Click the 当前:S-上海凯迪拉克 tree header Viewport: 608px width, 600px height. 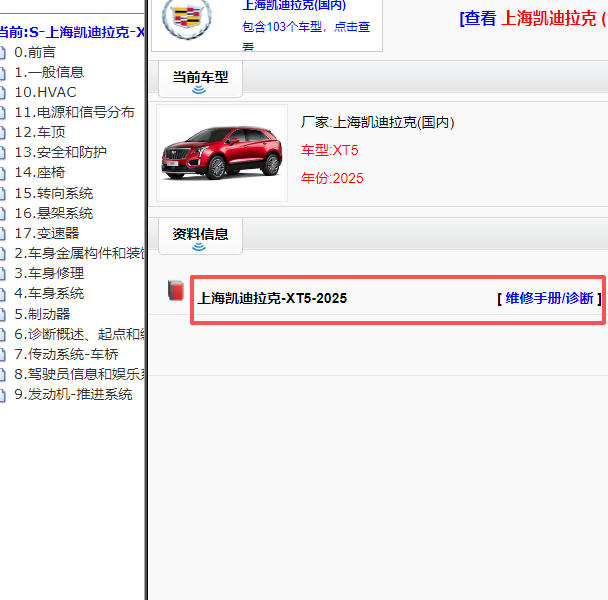pyautogui.click(x=72, y=32)
